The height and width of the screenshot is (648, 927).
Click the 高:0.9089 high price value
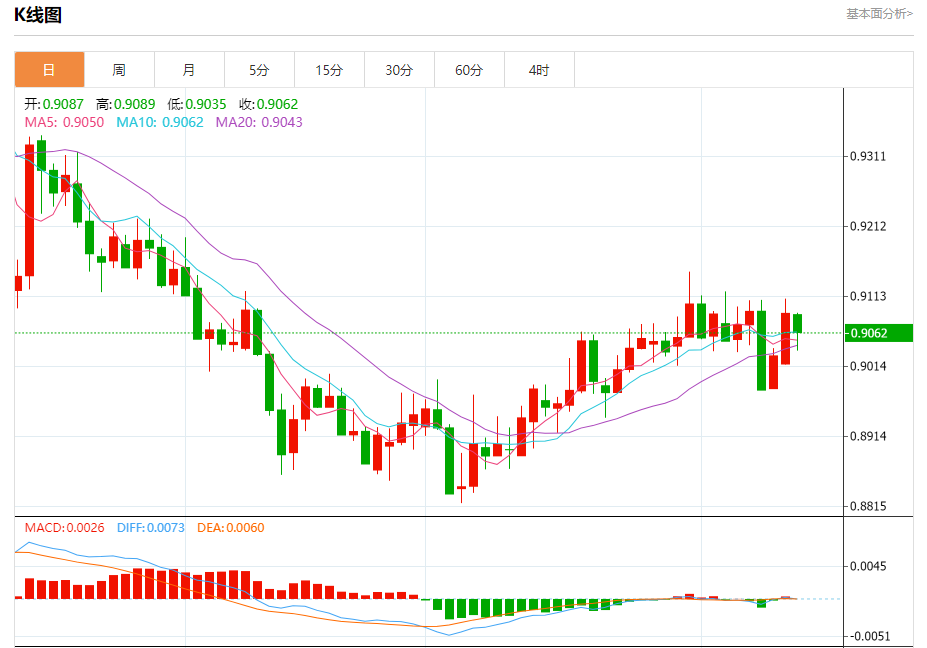125,104
